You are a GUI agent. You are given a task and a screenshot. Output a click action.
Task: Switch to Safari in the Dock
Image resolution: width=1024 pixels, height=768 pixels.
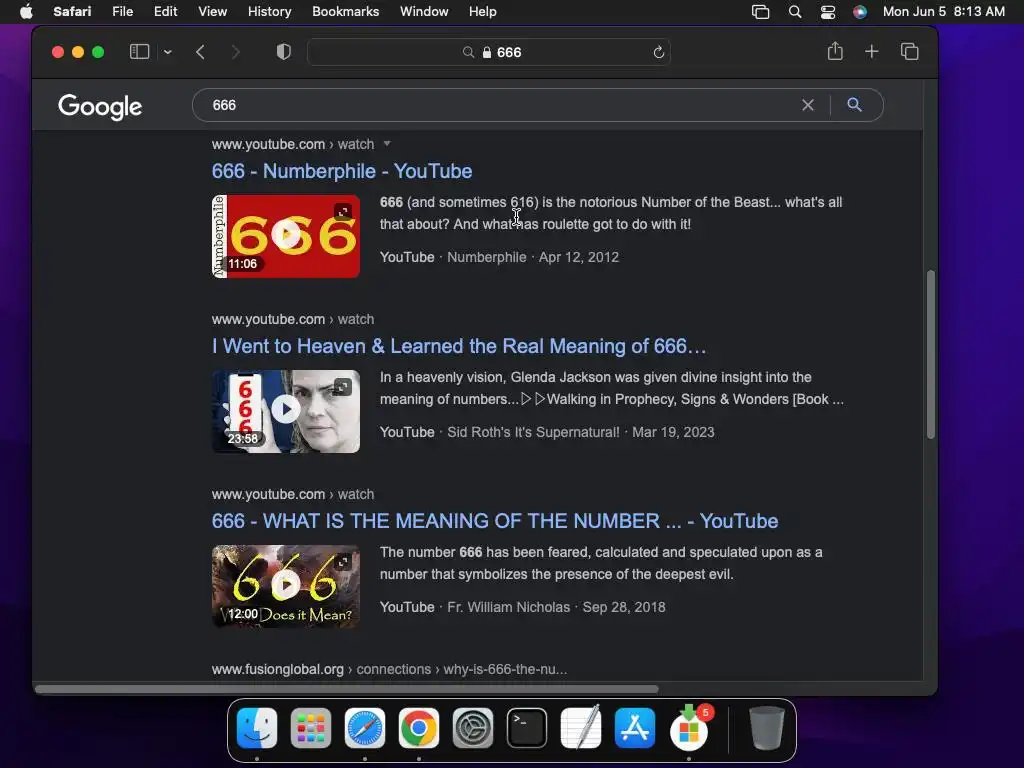pyautogui.click(x=364, y=728)
